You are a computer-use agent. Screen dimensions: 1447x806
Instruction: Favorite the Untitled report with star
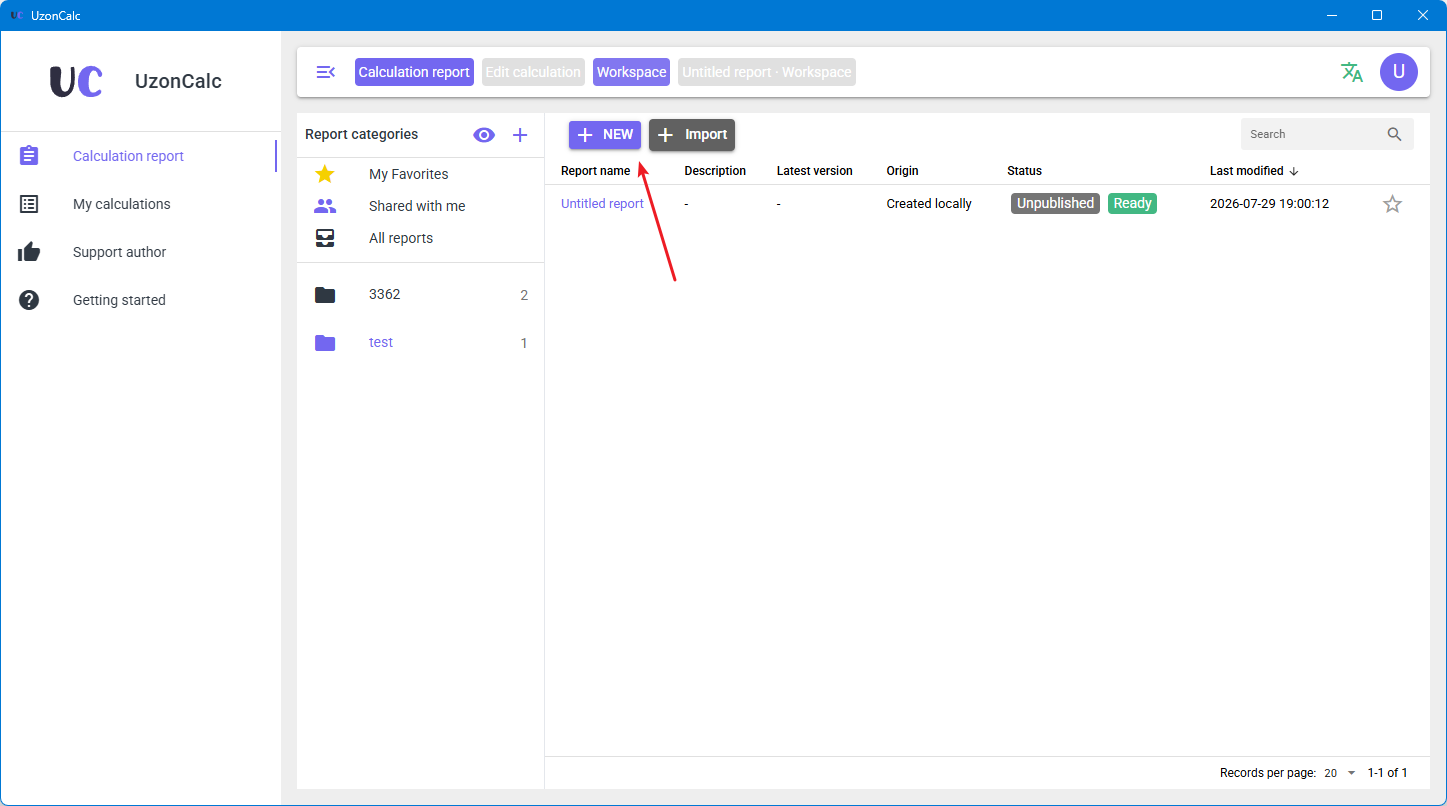(1392, 204)
